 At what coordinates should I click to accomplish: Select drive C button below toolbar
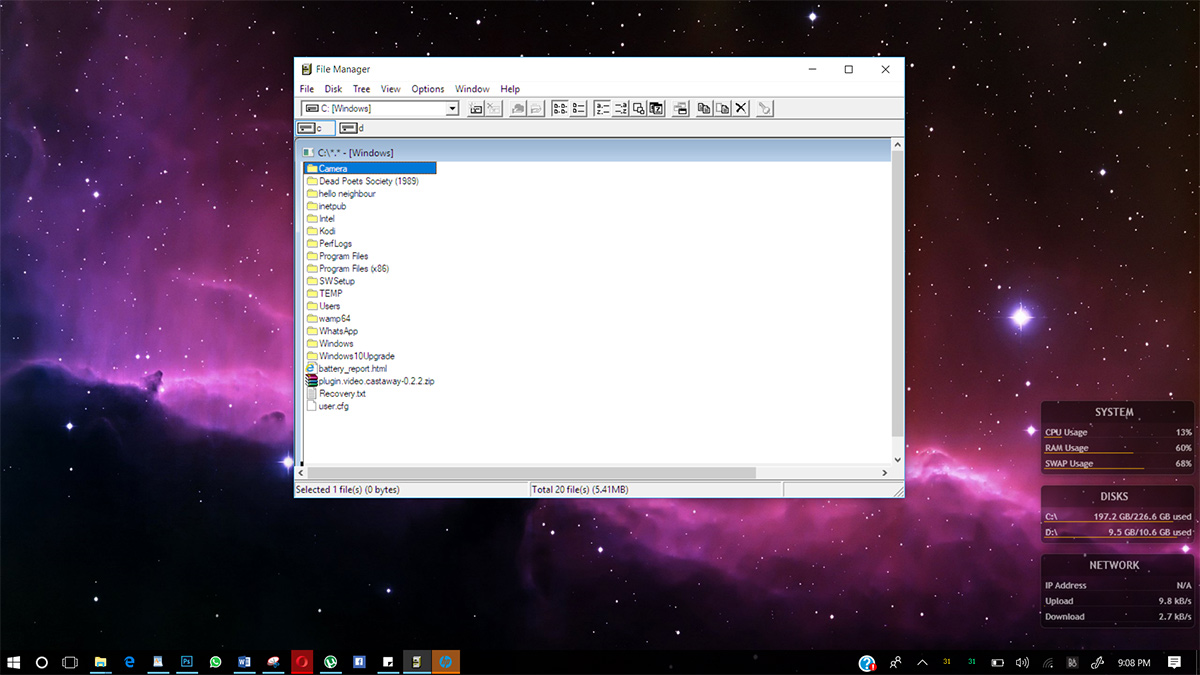(x=314, y=128)
